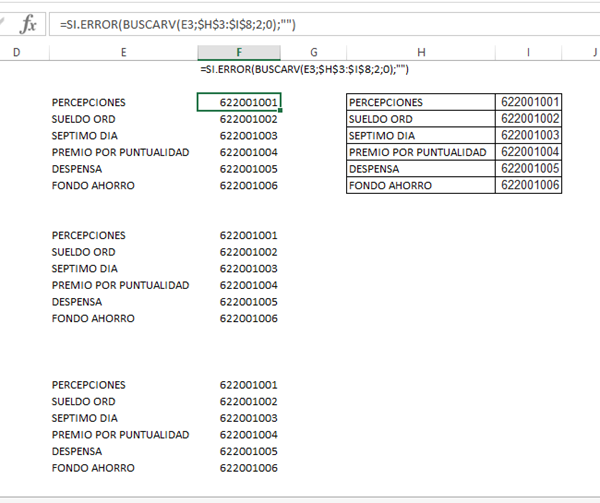Viewport: 600px width, 503px height.
Task: Open the Insert Function fx button
Action: 29,24
